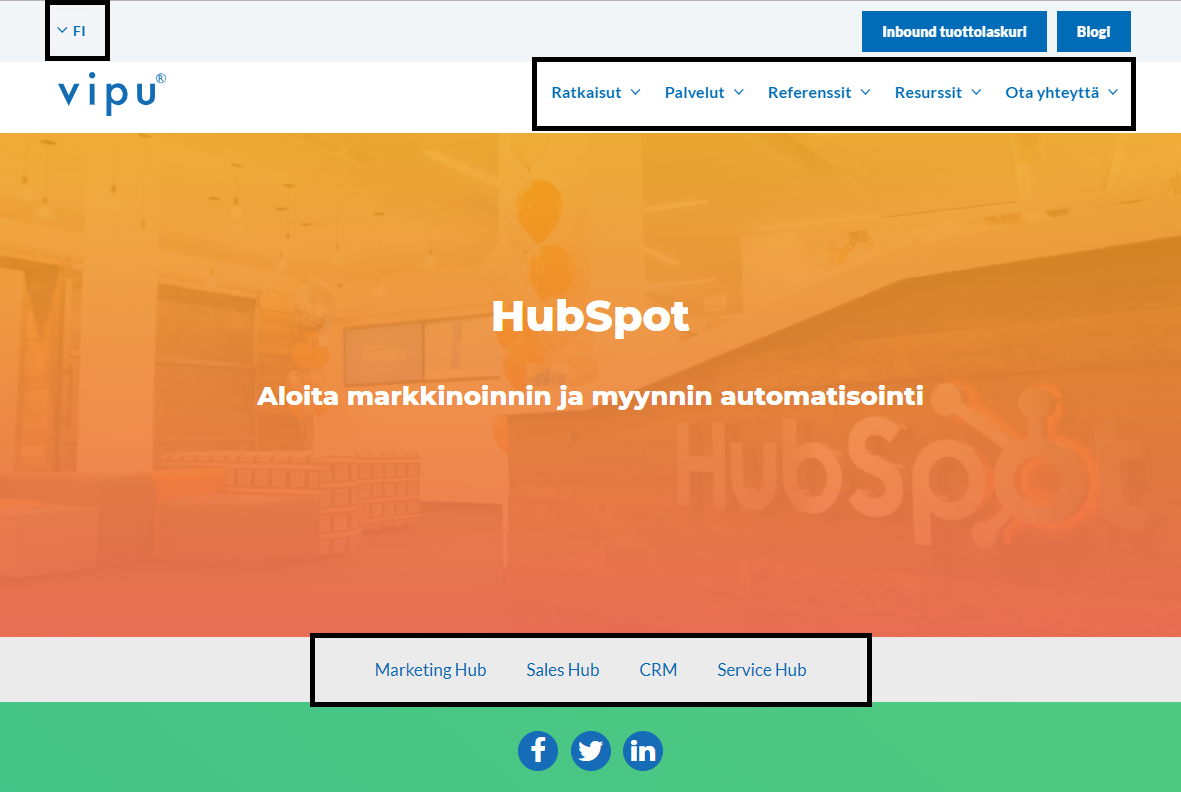This screenshot has height=792, width=1181.
Task: Expand the Referenssit menu
Action: pos(819,93)
